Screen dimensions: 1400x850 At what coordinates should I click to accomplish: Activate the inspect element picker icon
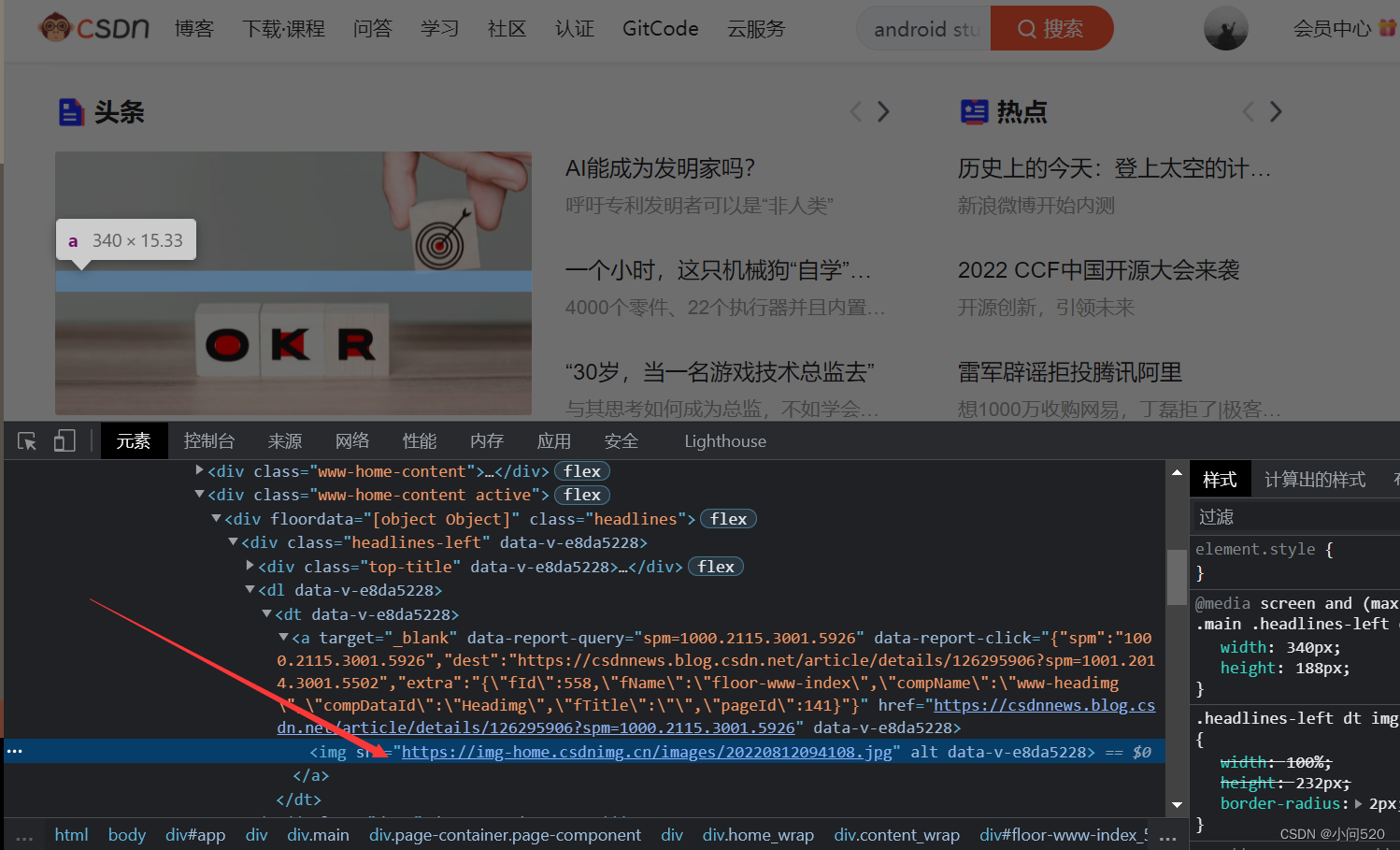(27, 441)
